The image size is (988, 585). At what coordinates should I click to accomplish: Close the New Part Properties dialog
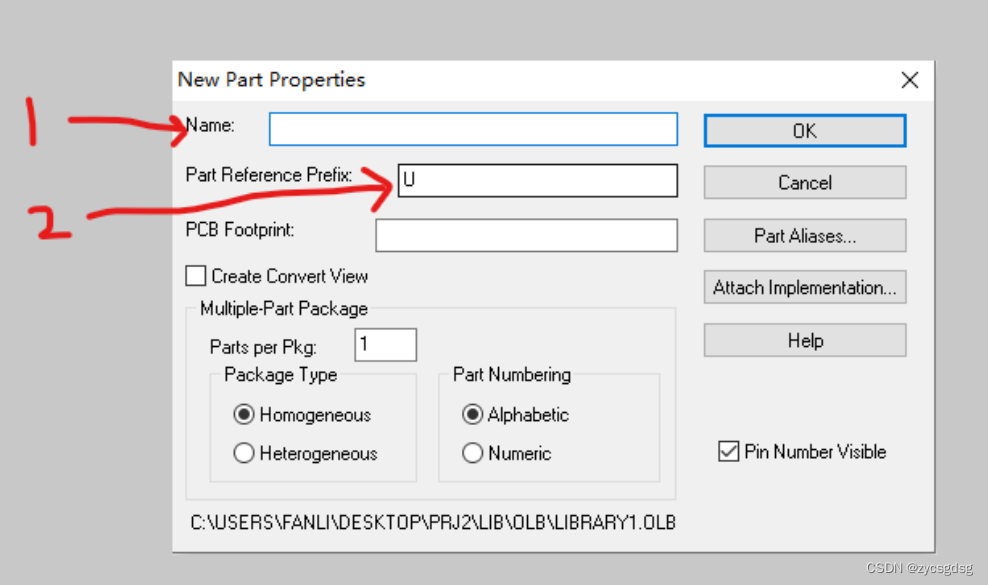909,80
